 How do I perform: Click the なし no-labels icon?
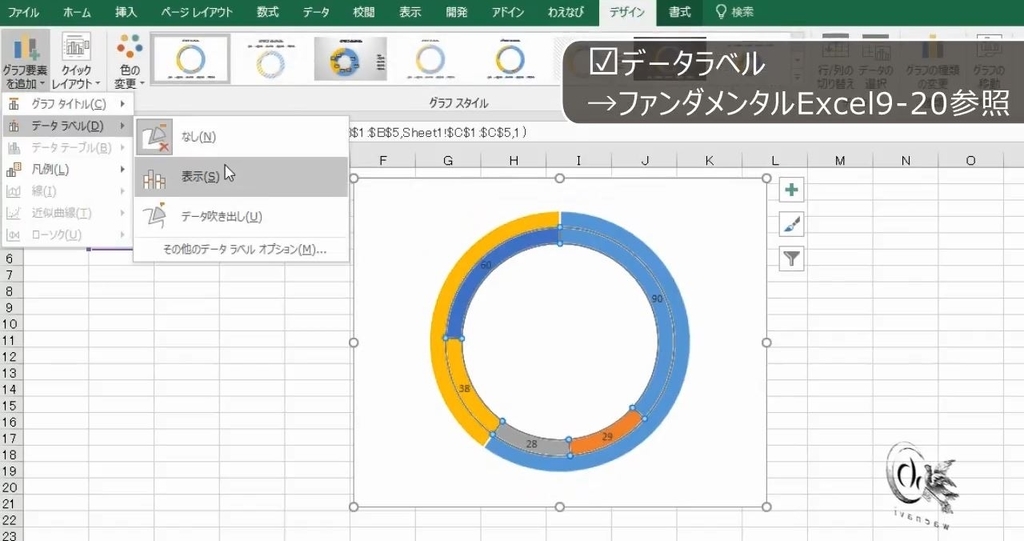point(155,137)
